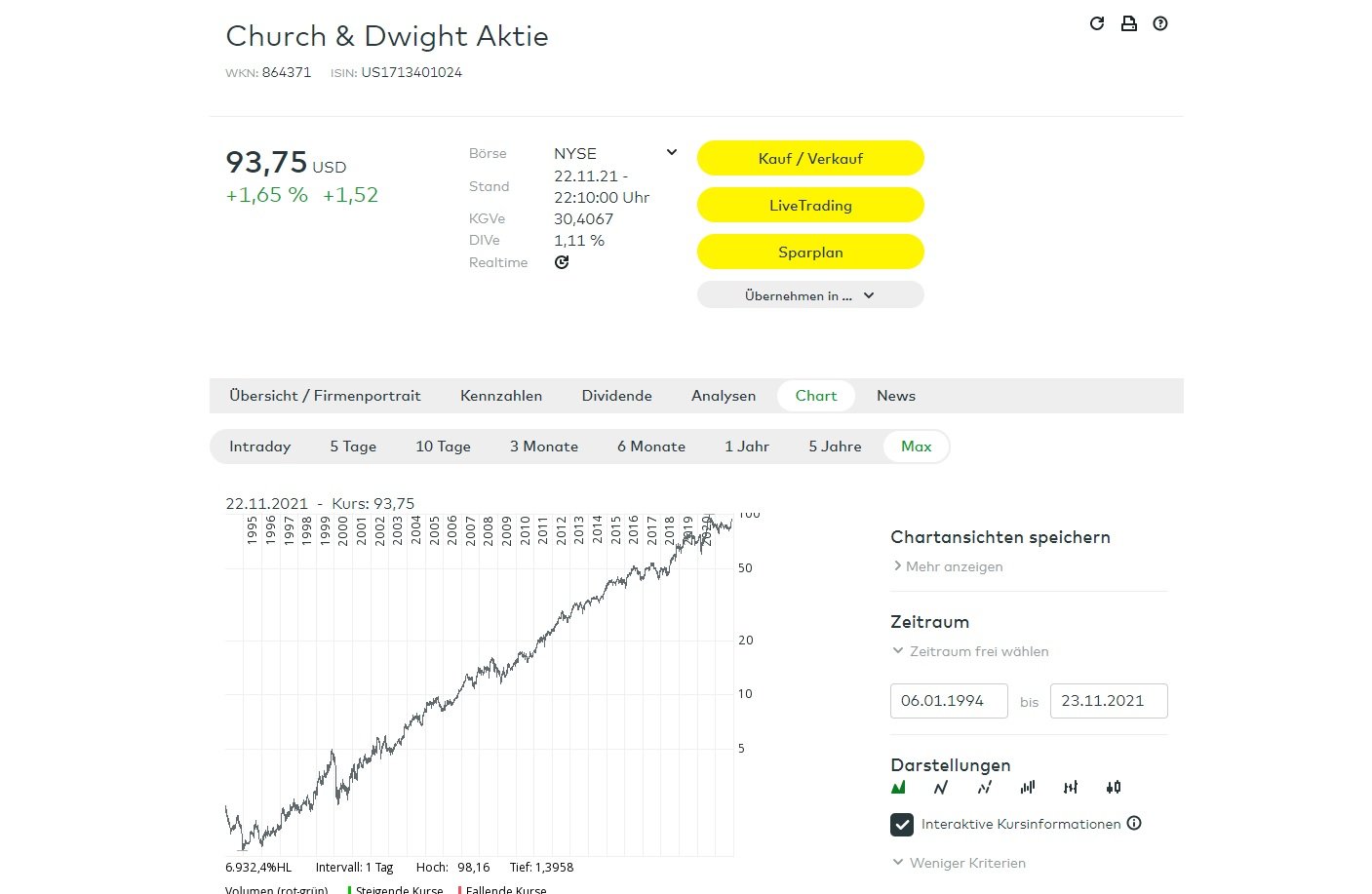Click the start date field 06.01.1994
Screen dimensions: 1372x894
pos(948,701)
